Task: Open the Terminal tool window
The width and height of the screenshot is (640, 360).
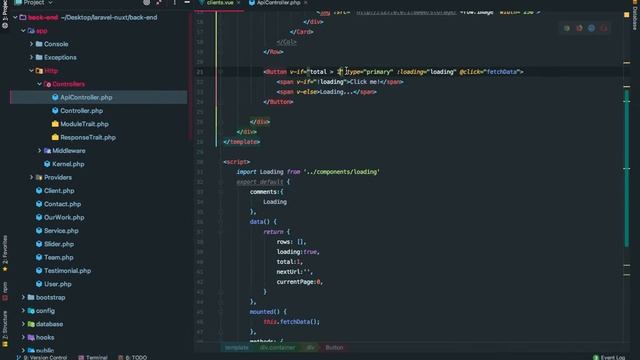Action: point(93,357)
